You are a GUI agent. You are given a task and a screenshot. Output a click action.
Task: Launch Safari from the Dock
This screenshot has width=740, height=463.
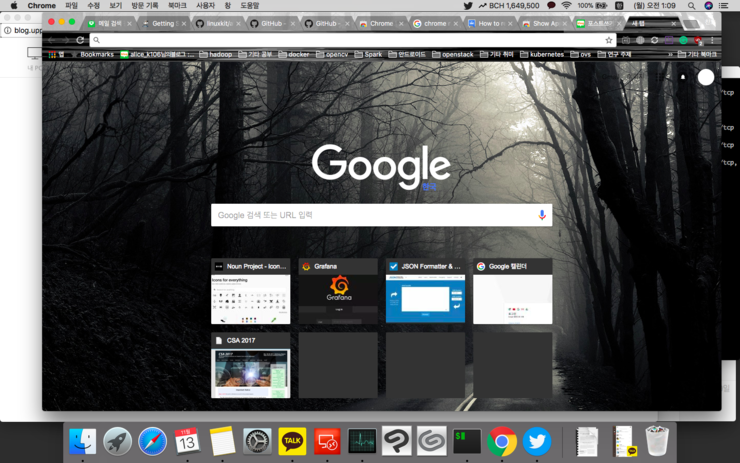[x=152, y=441]
